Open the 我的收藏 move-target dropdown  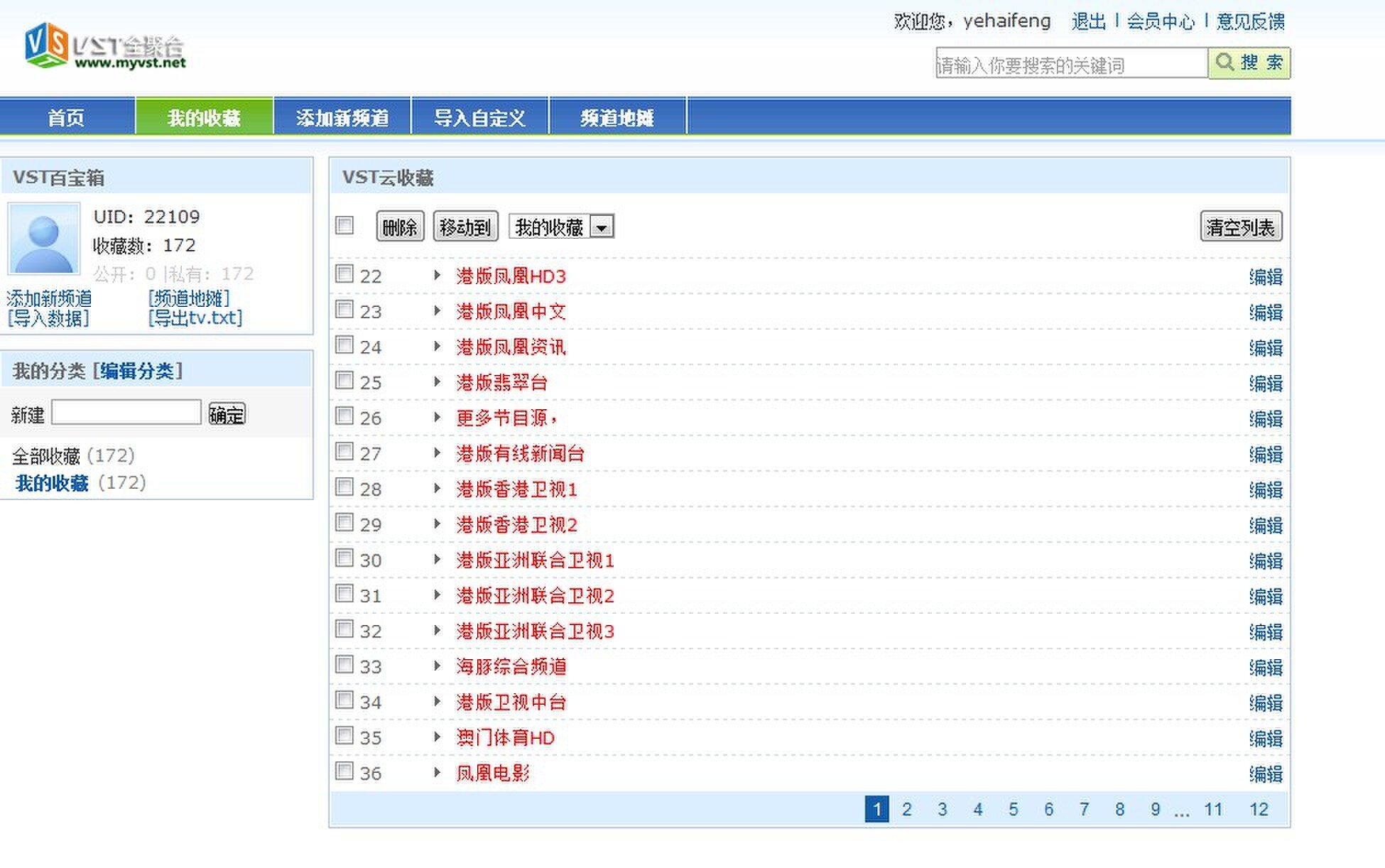coord(561,227)
